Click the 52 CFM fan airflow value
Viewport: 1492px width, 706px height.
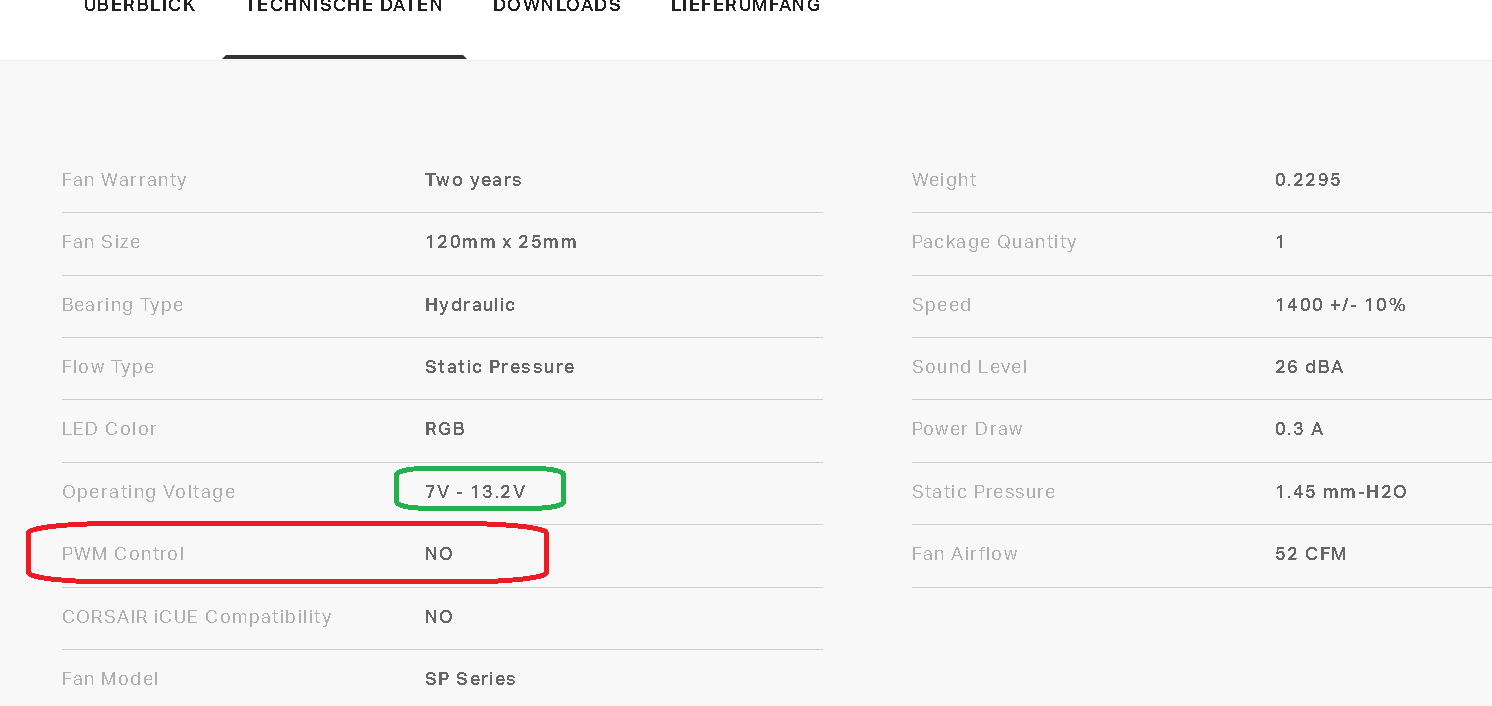[x=1310, y=554]
